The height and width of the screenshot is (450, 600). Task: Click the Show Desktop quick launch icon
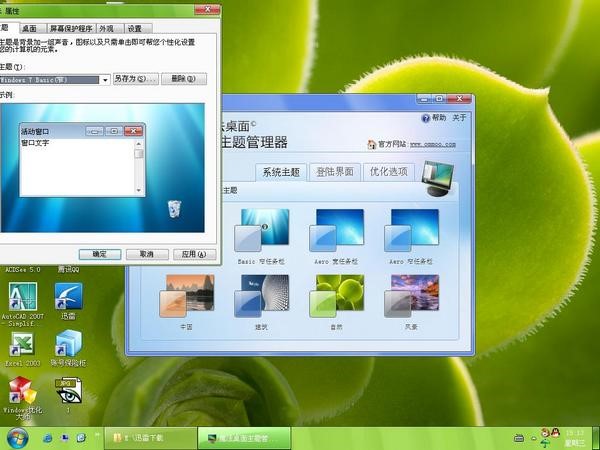(x=64, y=438)
